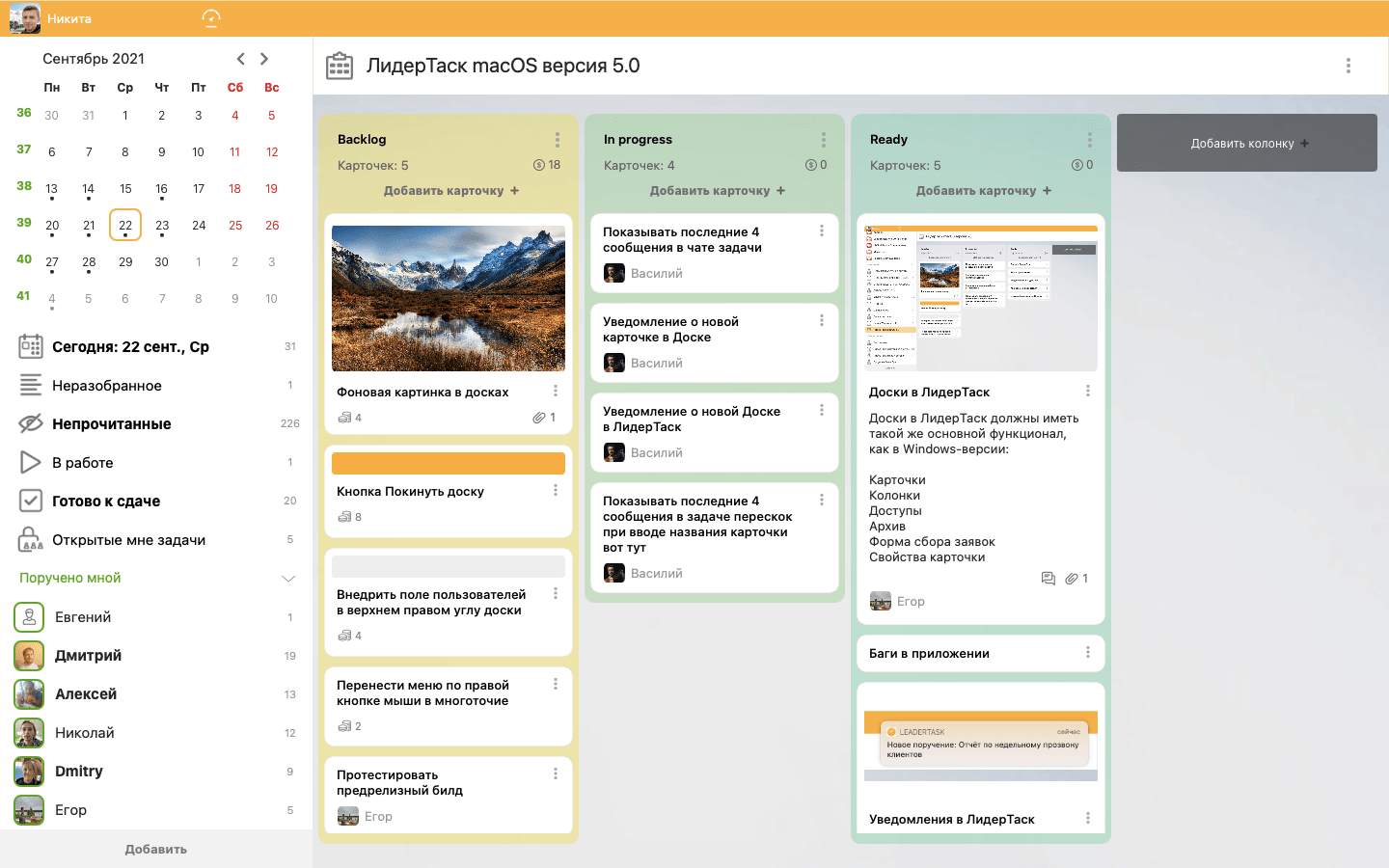Click the coins icon showing 4 on Фоновая картинка card
Viewport: 1389px width, 868px height.
(344, 418)
